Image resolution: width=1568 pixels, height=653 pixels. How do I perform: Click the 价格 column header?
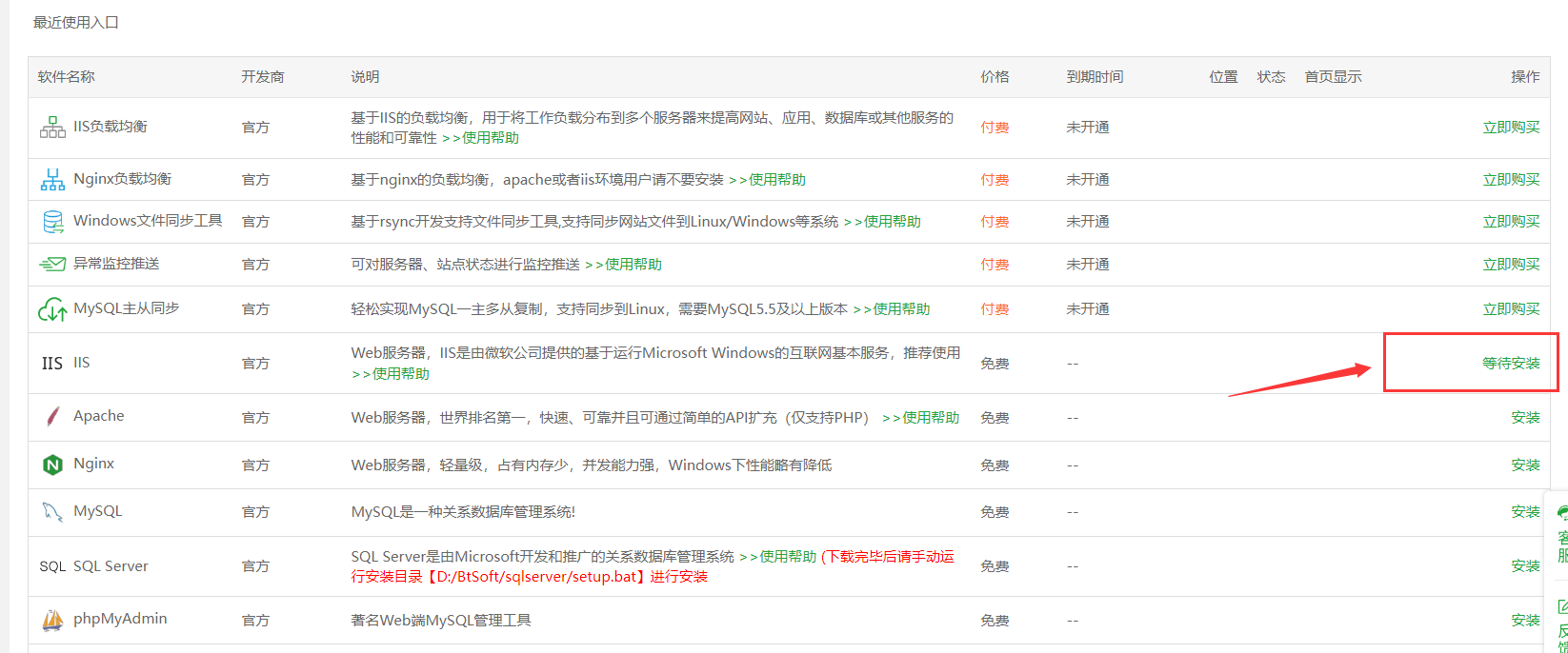(x=995, y=76)
